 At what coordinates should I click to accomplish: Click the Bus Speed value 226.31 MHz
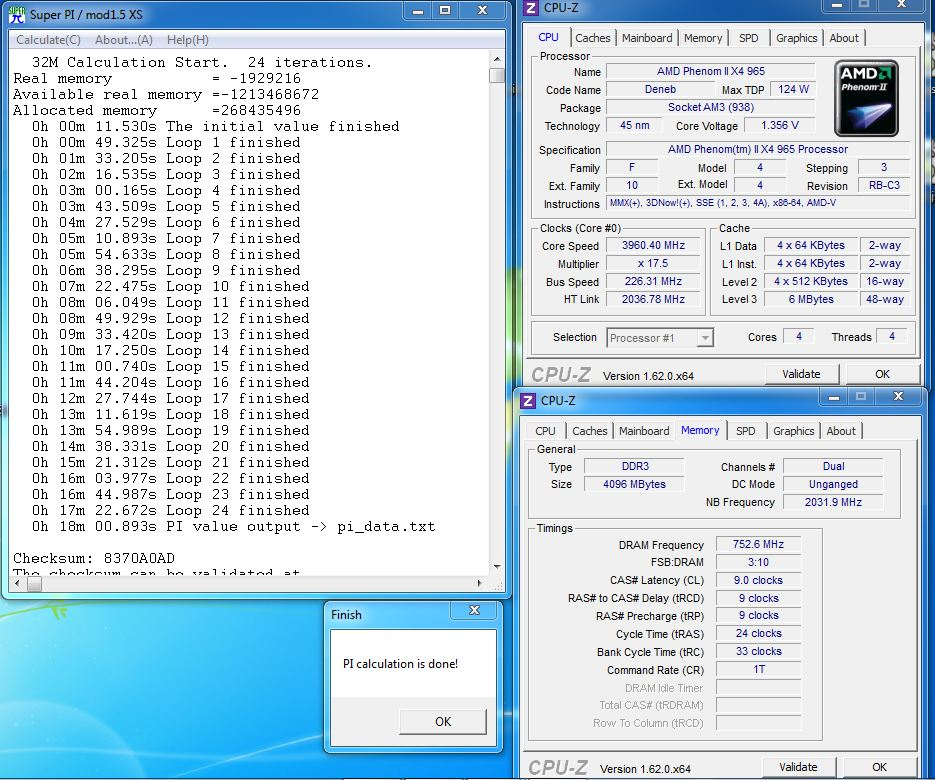tap(653, 281)
